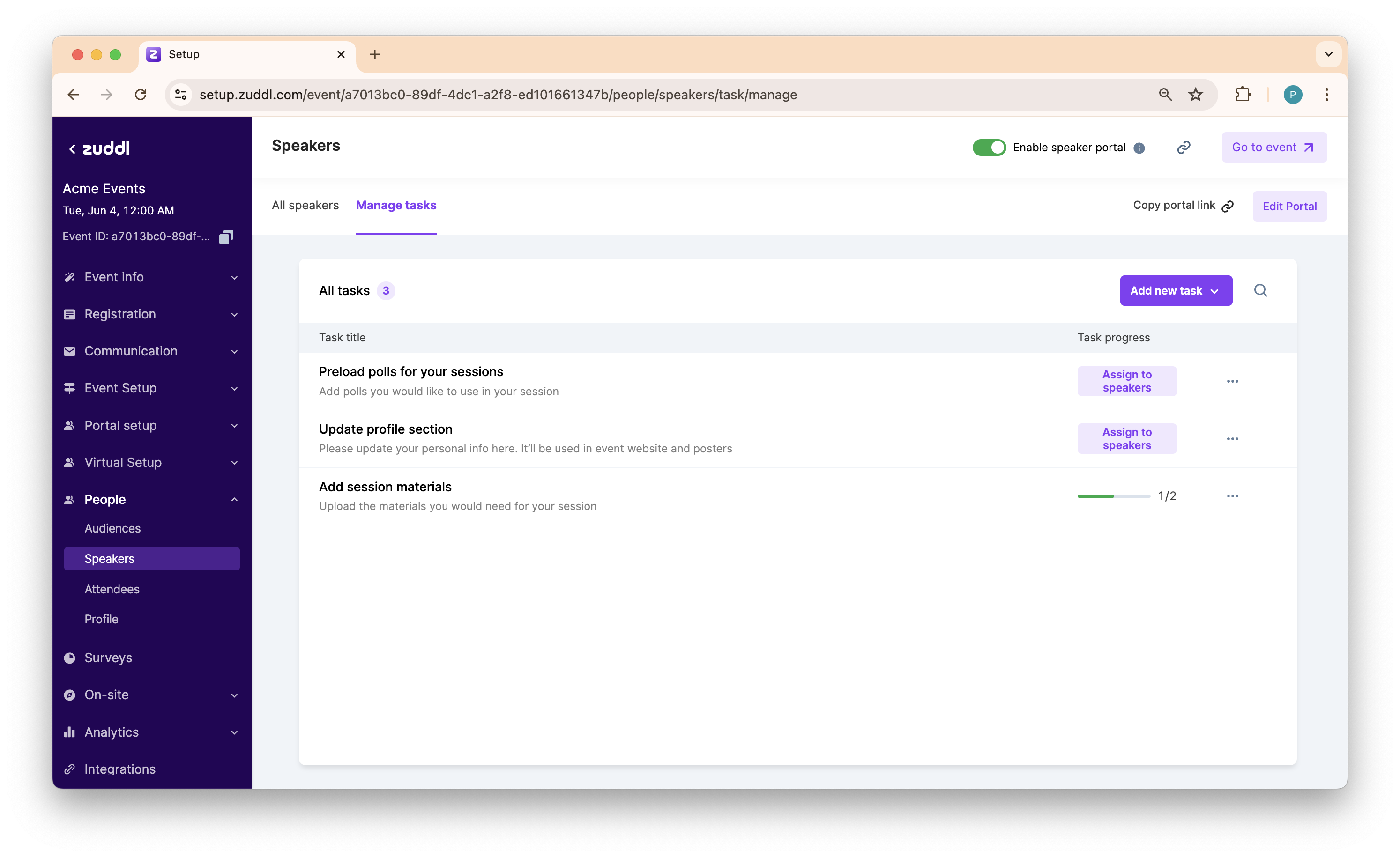Click the speaker portal link icon
The height and width of the screenshot is (858, 1400).
(1183, 148)
